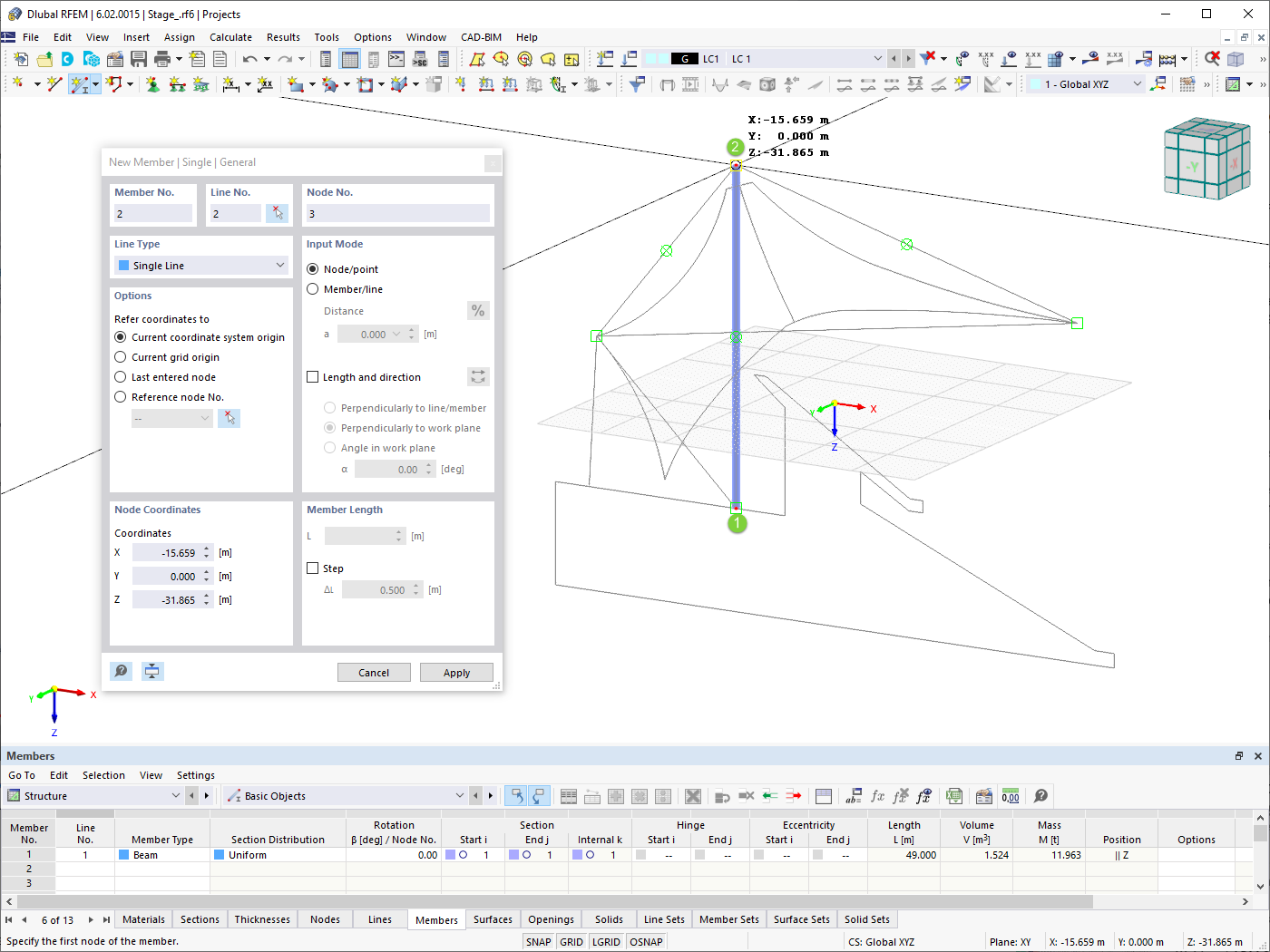Image resolution: width=1270 pixels, height=952 pixels.
Task: Click the magnifier help icon in the dialog footer
Action: [121, 671]
